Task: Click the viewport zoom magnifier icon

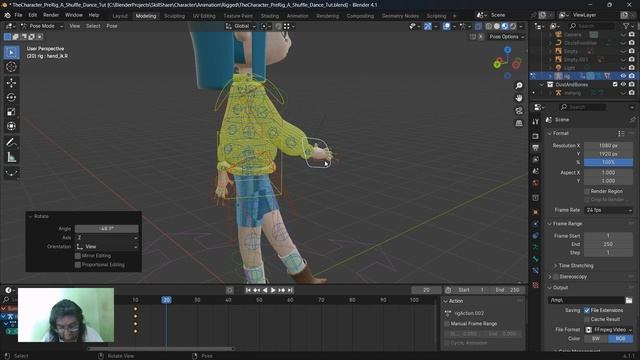Action: tap(519, 86)
